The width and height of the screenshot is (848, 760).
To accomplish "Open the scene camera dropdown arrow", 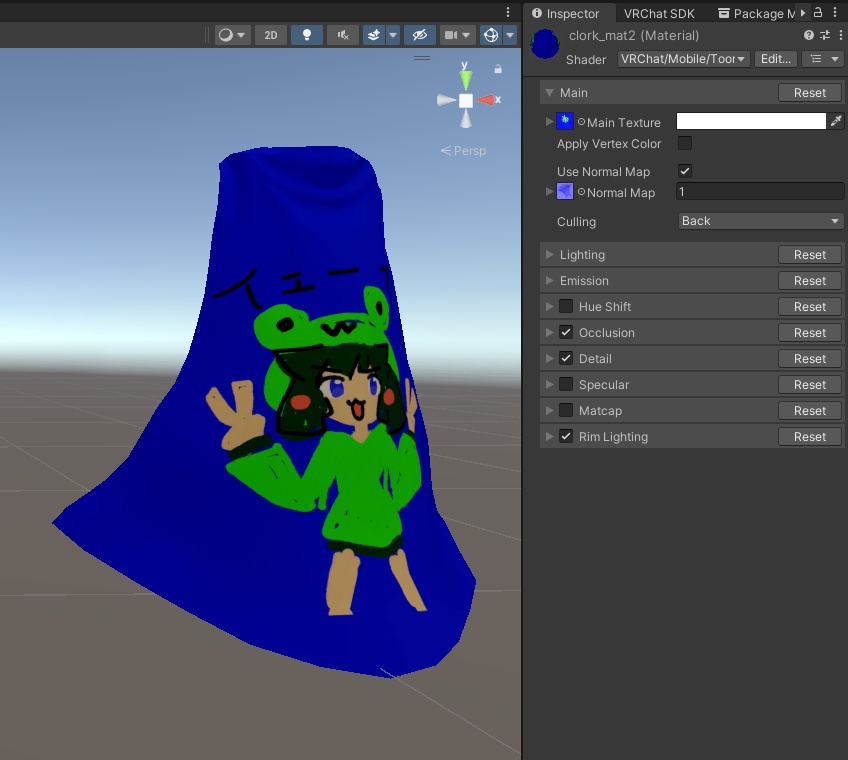I will (x=466, y=35).
